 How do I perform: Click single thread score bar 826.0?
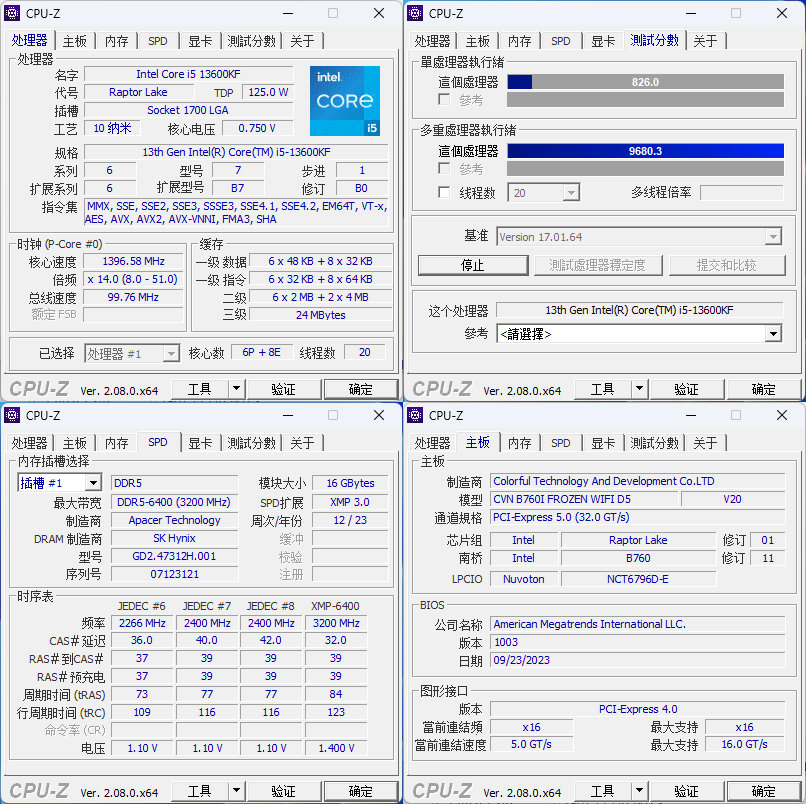point(645,82)
